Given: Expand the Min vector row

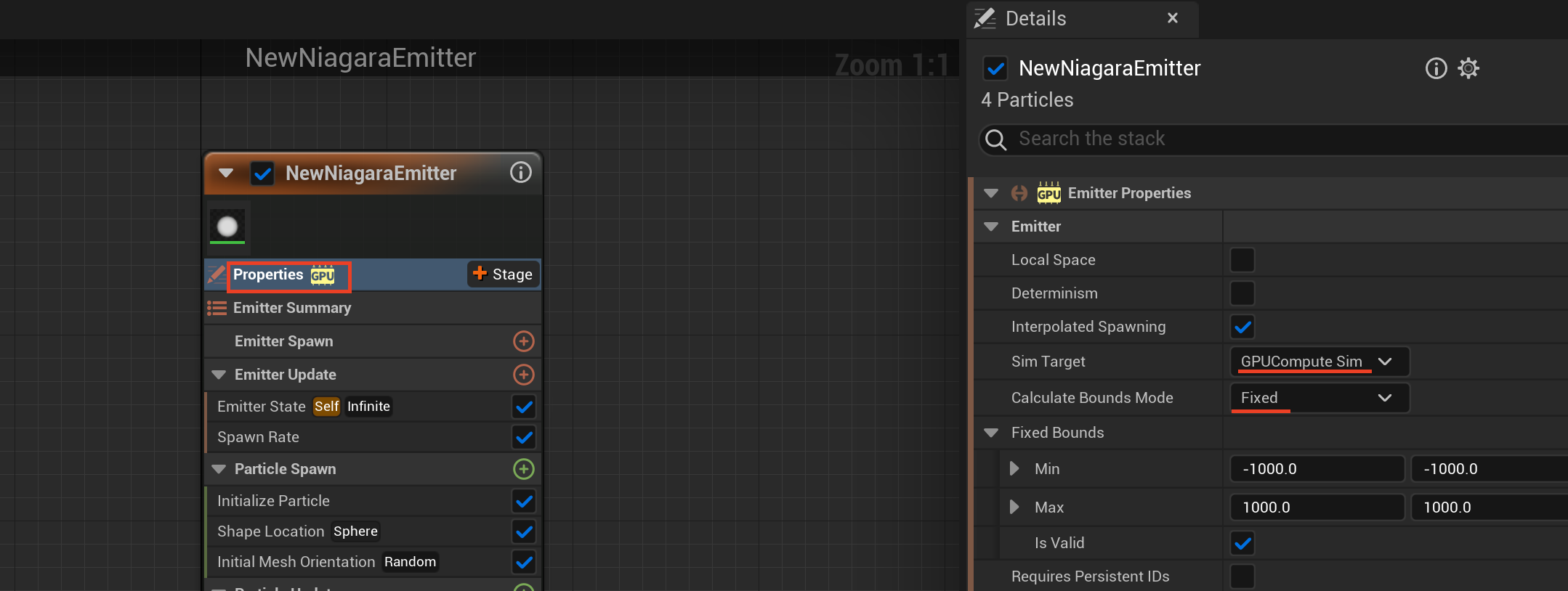Looking at the screenshot, I should pos(1014,469).
